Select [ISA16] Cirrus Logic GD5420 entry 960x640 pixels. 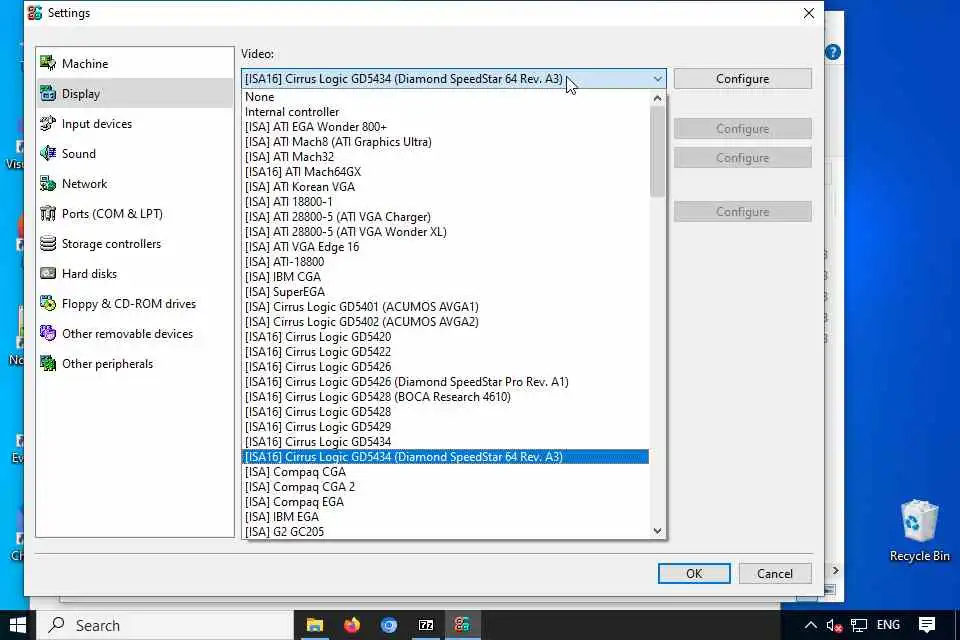[x=445, y=337]
